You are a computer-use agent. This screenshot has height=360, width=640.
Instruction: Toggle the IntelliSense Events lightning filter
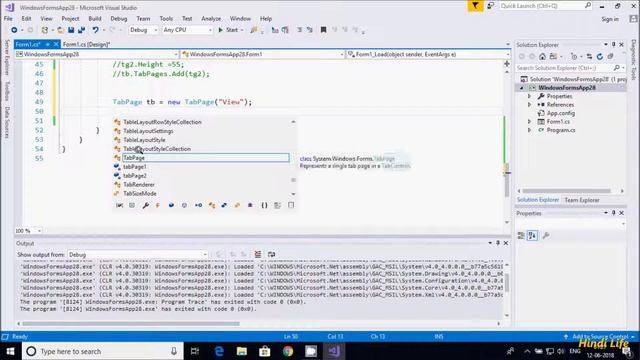158,205
